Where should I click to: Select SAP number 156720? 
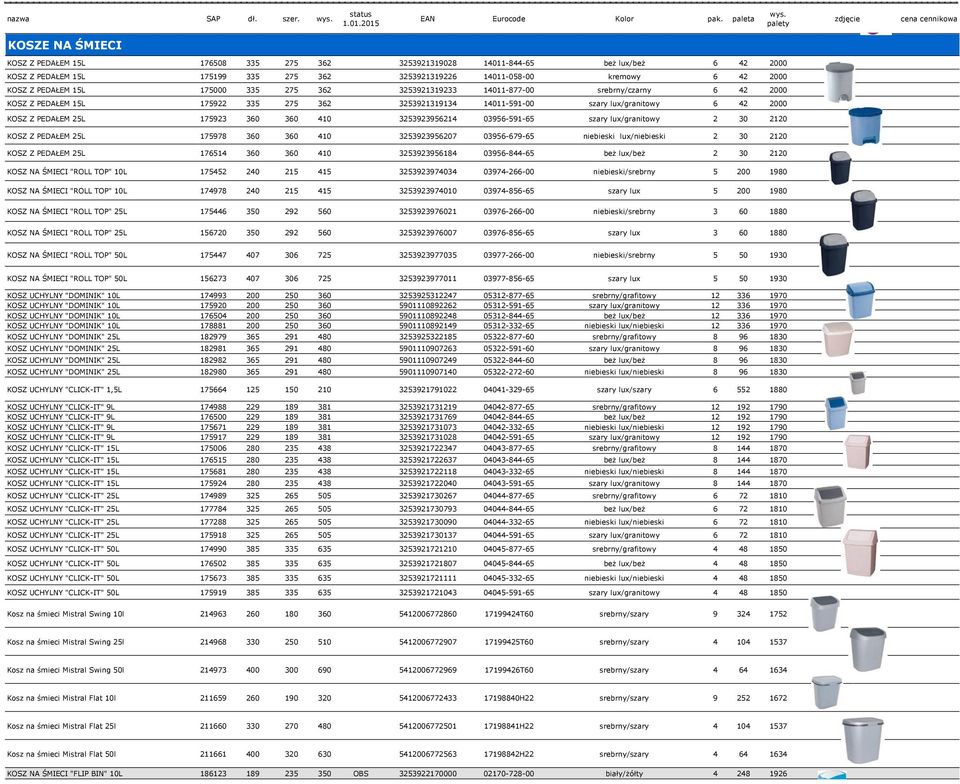coord(213,233)
